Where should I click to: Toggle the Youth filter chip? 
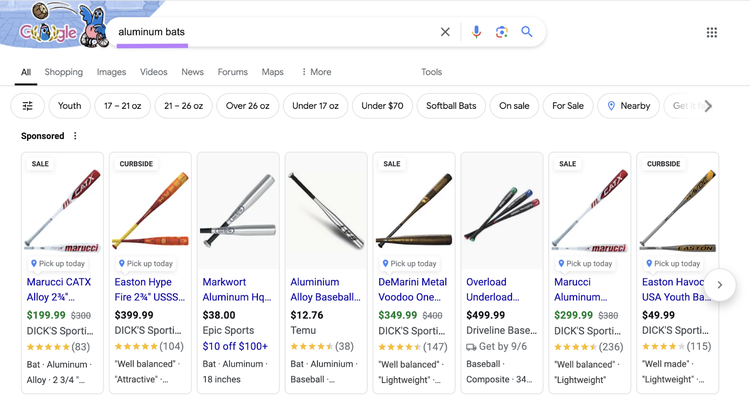click(69, 106)
